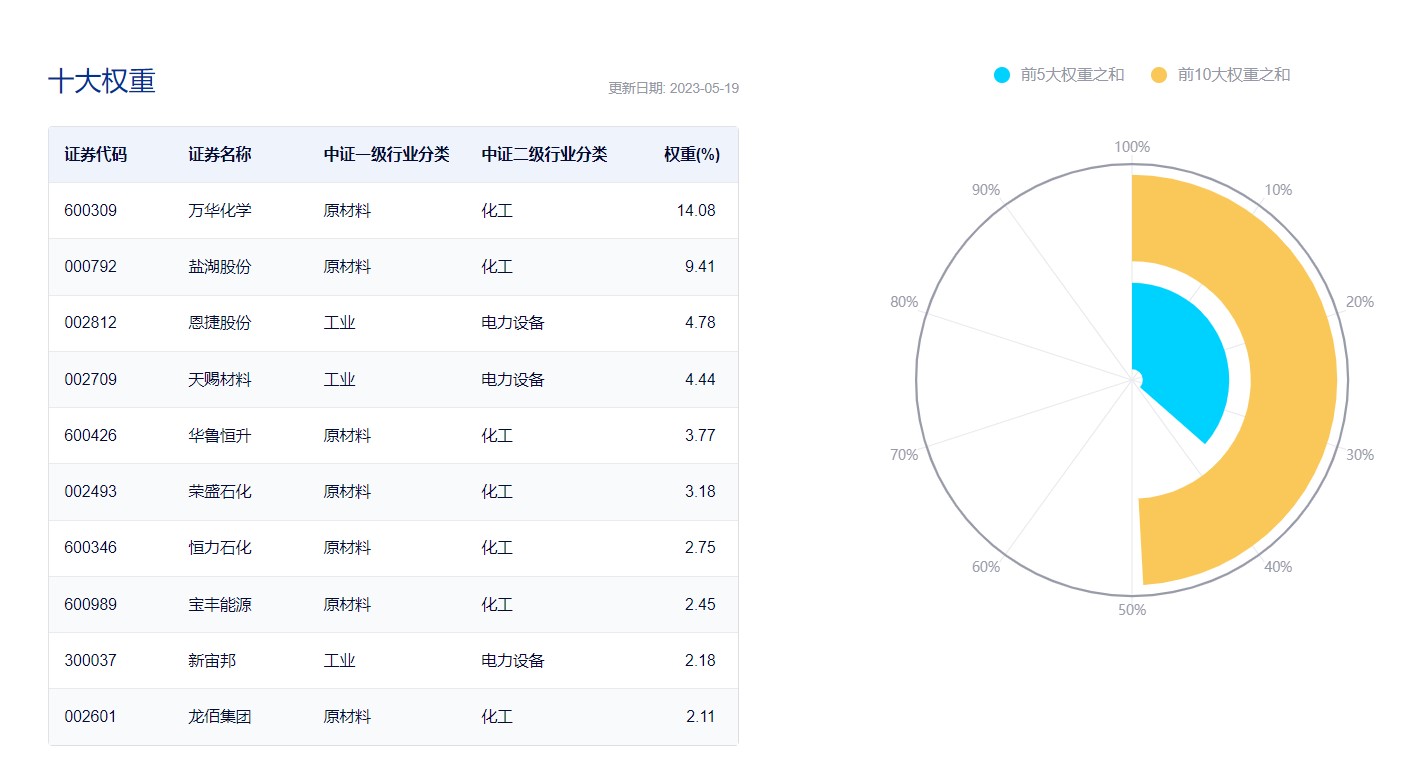Click the 40% axis label on chart
This screenshot has height=768, width=1412.
1278,567
